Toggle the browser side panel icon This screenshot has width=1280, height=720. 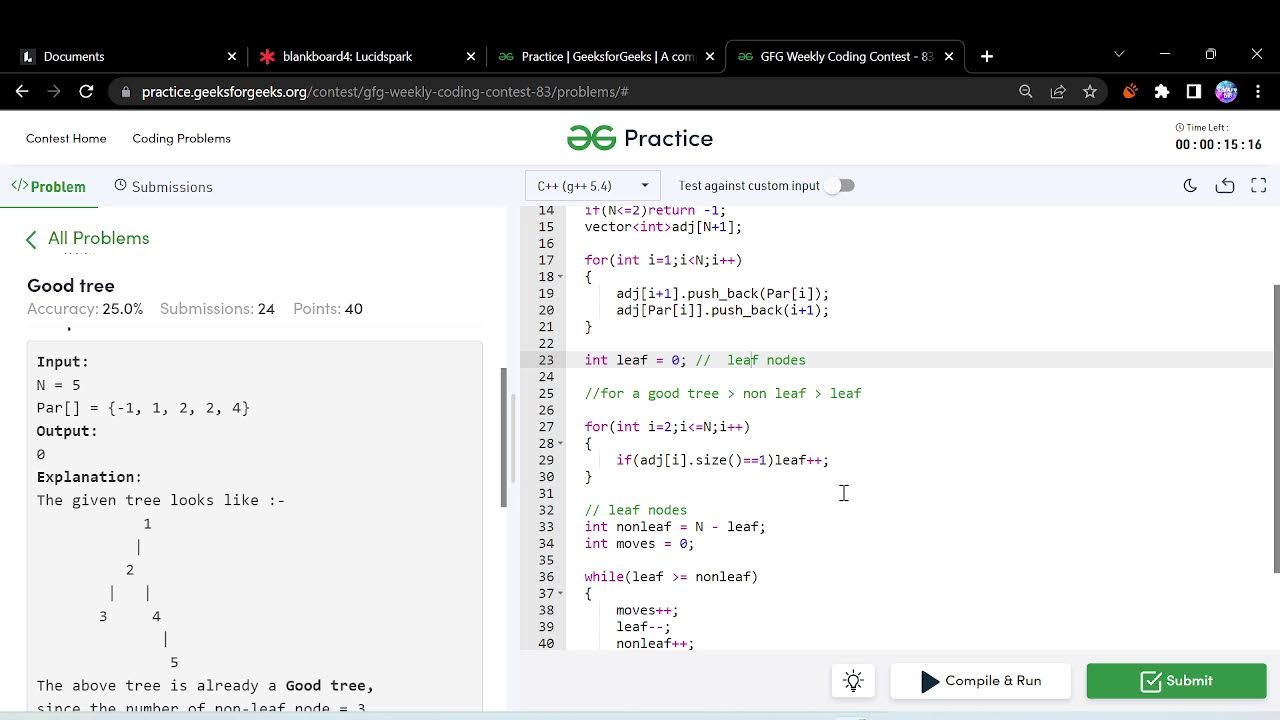click(1194, 91)
